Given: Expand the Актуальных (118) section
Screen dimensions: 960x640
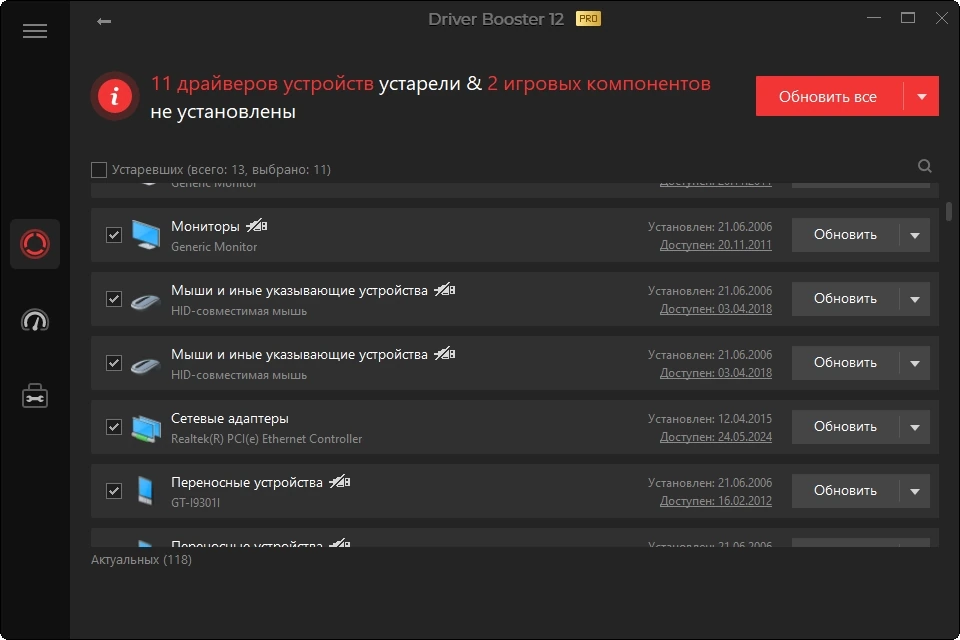Looking at the screenshot, I should (x=141, y=560).
